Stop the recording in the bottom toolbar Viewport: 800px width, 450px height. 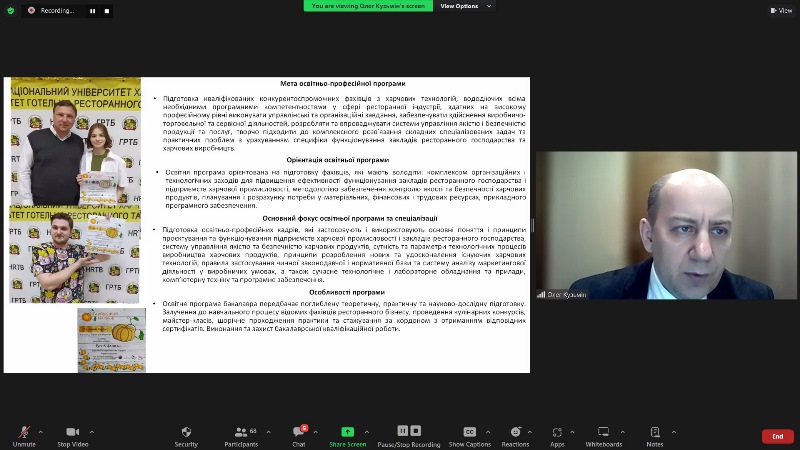pyautogui.click(x=416, y=431)
